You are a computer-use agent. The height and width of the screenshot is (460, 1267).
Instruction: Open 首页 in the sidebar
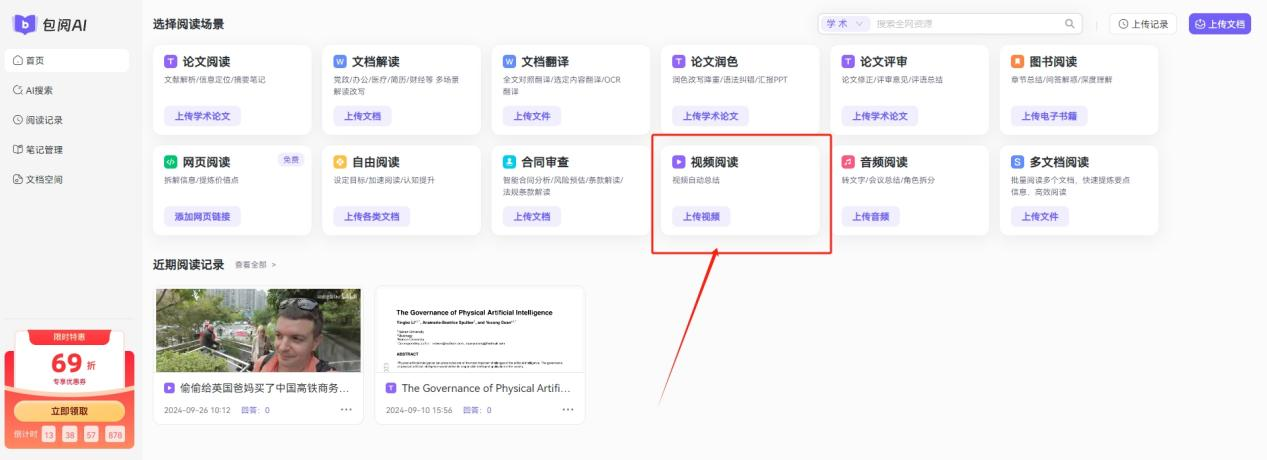tap(66, 60)
